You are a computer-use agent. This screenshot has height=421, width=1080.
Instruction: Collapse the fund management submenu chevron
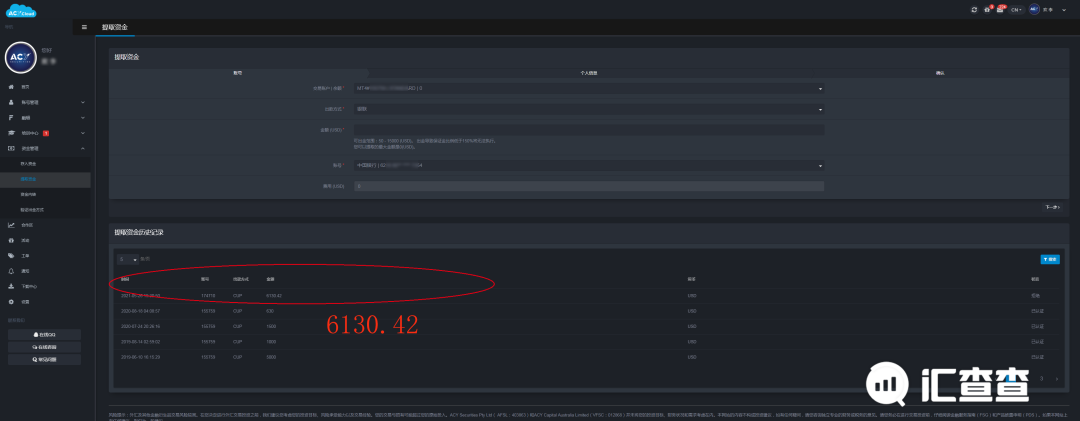(x=83, y=148)
